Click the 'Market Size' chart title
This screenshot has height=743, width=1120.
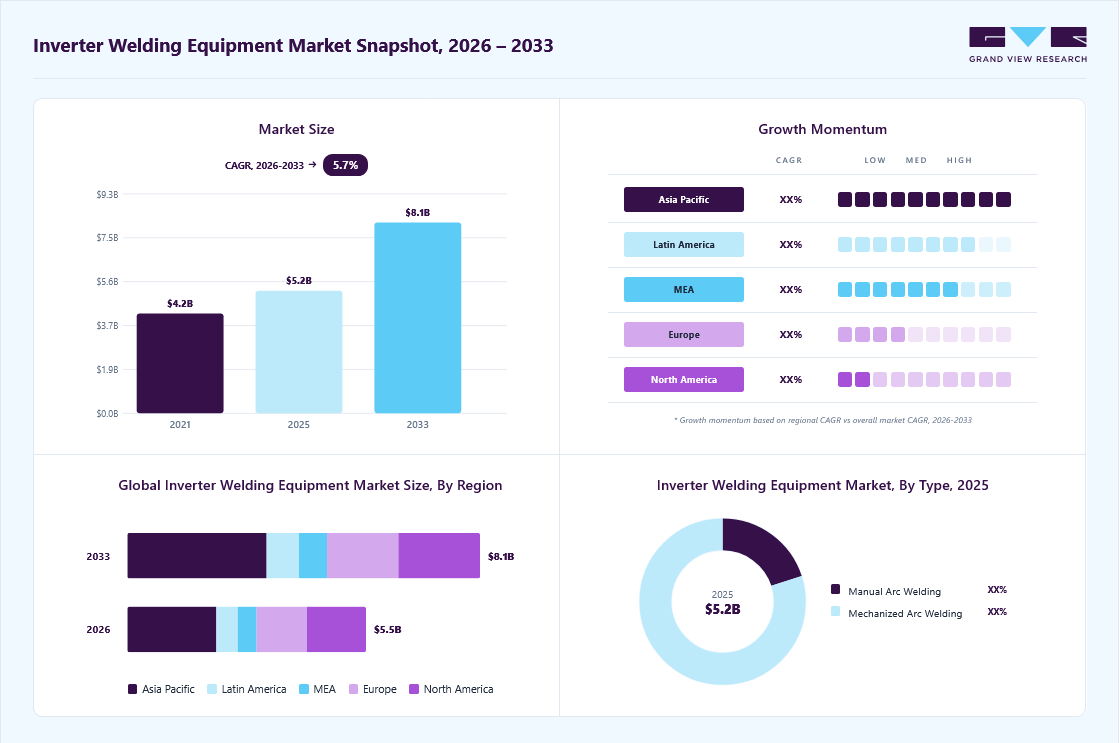(296, 129)
